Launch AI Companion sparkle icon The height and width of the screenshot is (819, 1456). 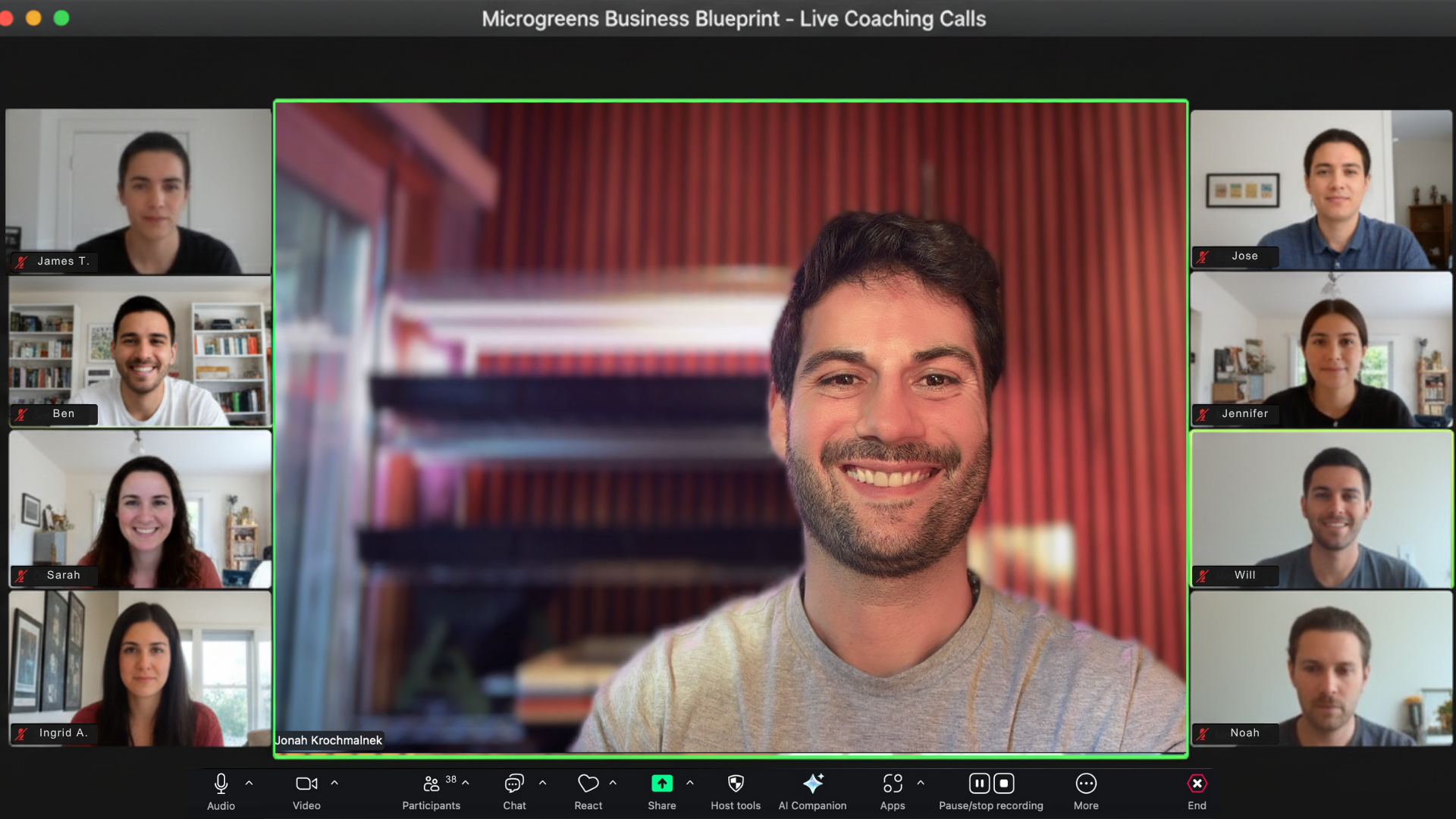point(812,783)
